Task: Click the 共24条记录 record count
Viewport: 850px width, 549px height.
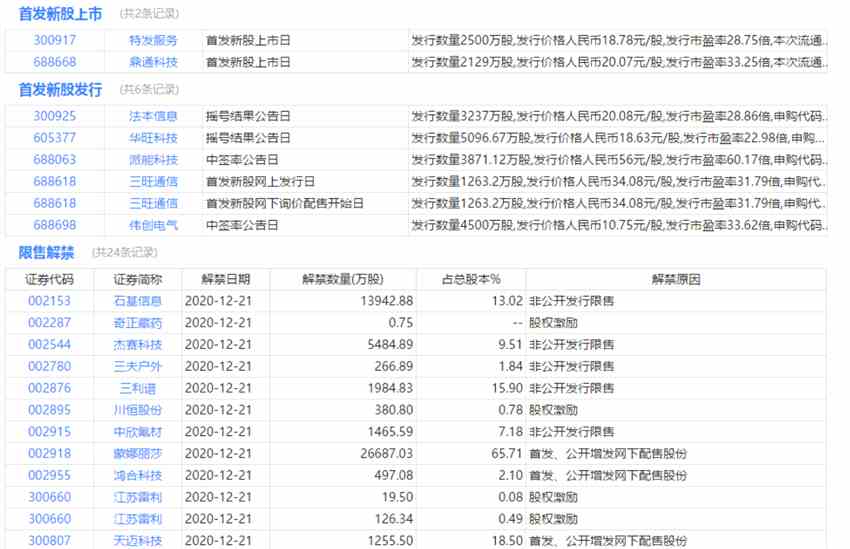Action: pos(125,252)
